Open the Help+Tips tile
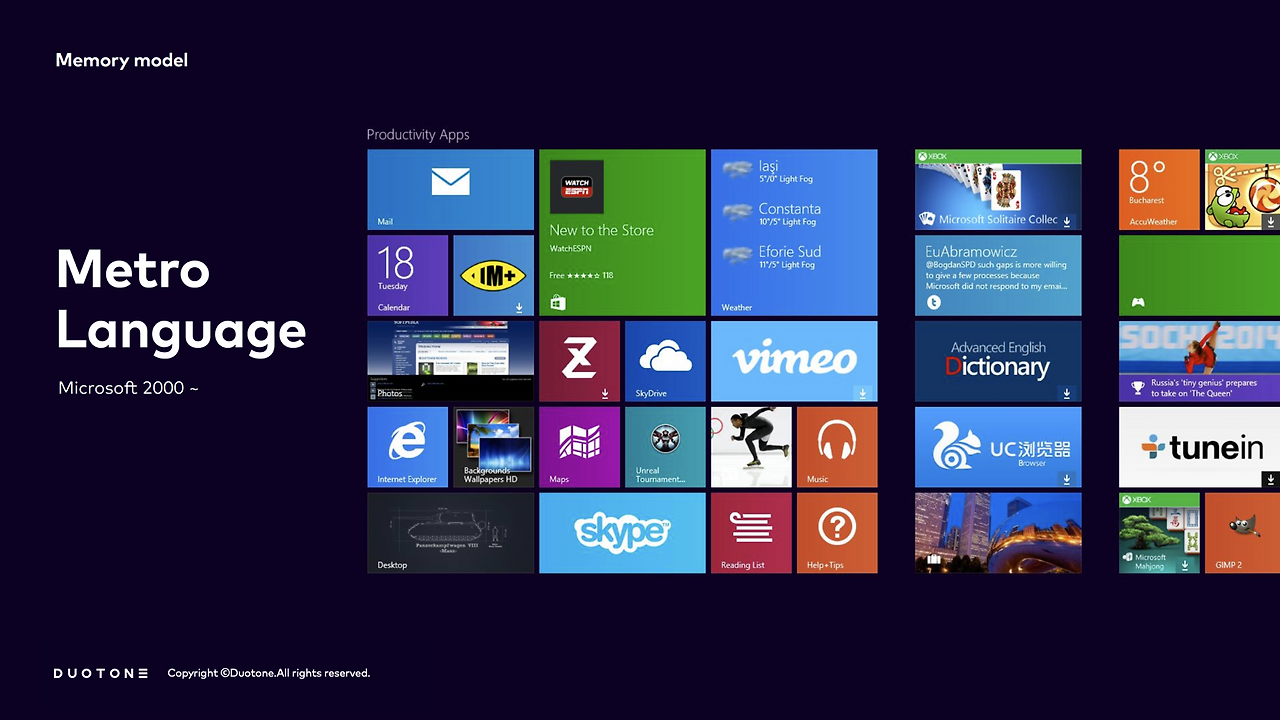1280x720 pixels. pyautogui.click(x=837, y=533)
